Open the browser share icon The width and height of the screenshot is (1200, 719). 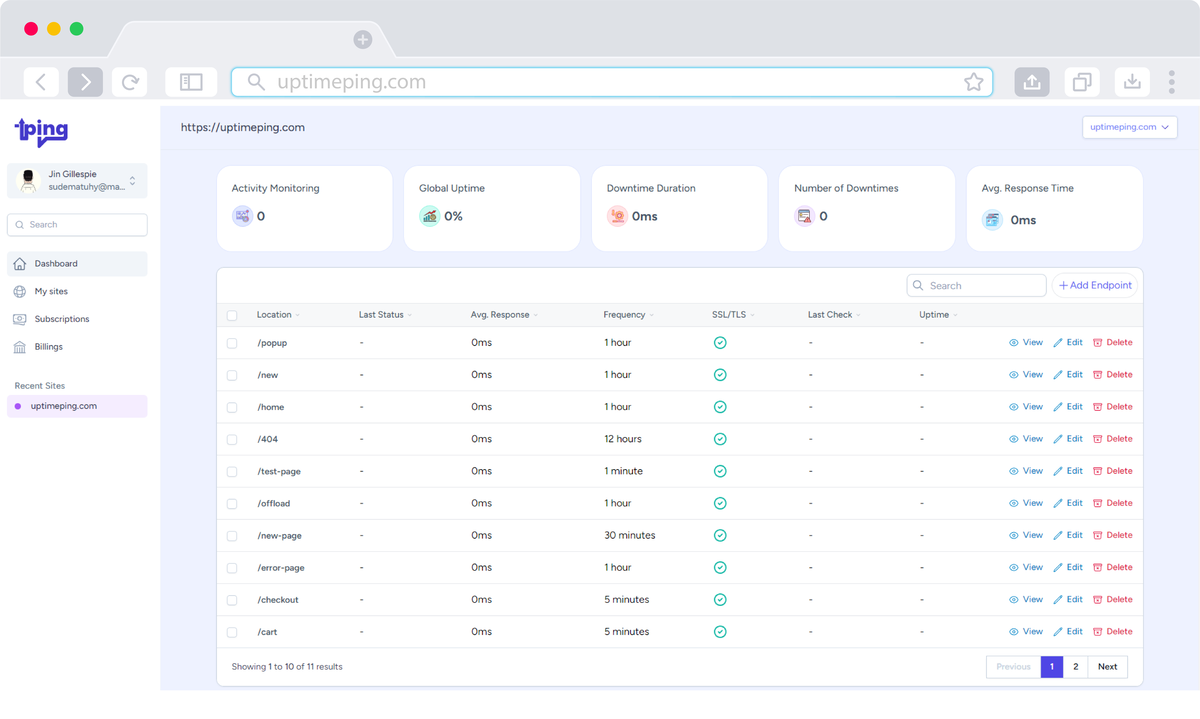tap(1032, 82)
